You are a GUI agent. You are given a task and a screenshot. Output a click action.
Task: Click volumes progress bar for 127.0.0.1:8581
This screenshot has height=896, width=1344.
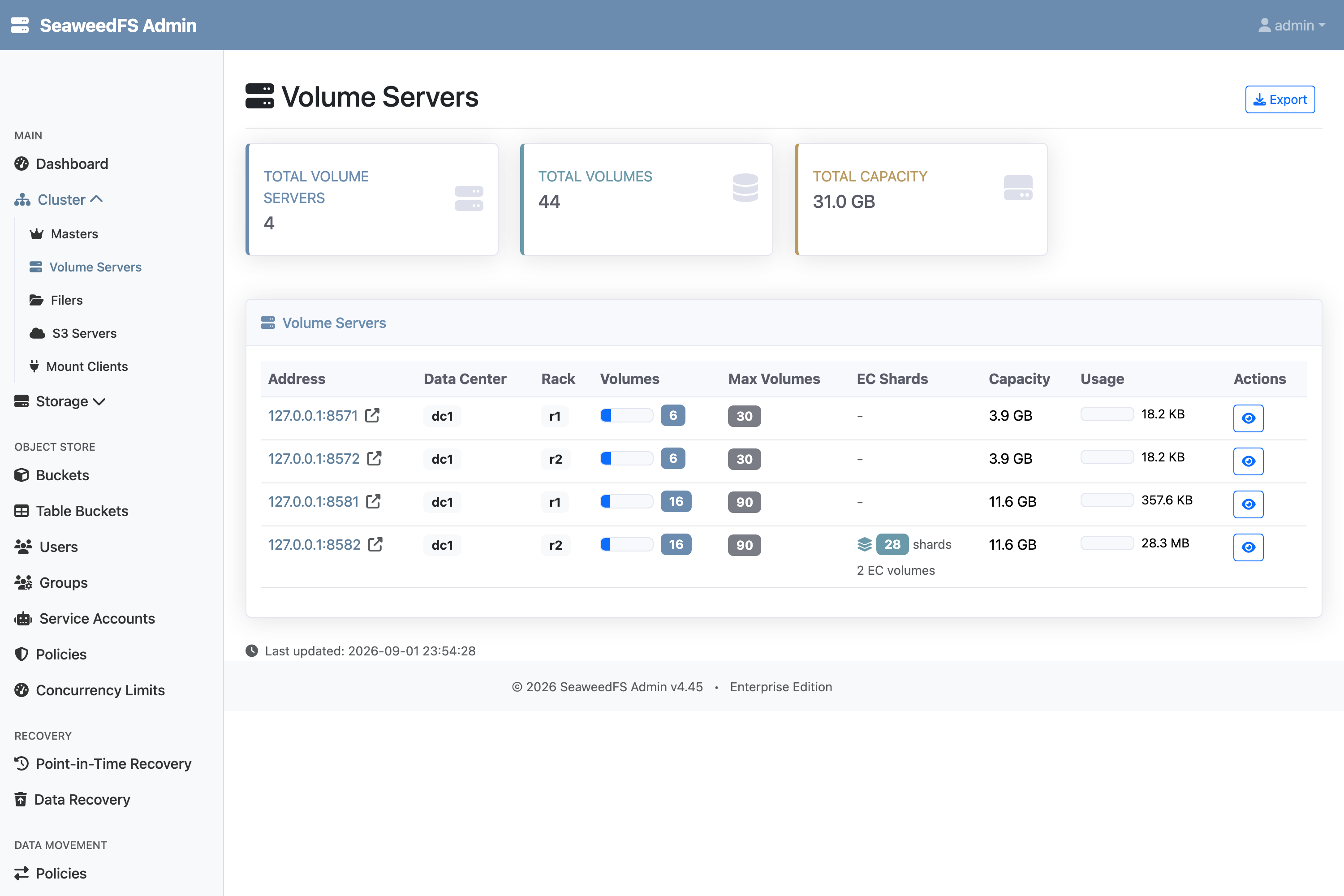(x=626, y=501)
